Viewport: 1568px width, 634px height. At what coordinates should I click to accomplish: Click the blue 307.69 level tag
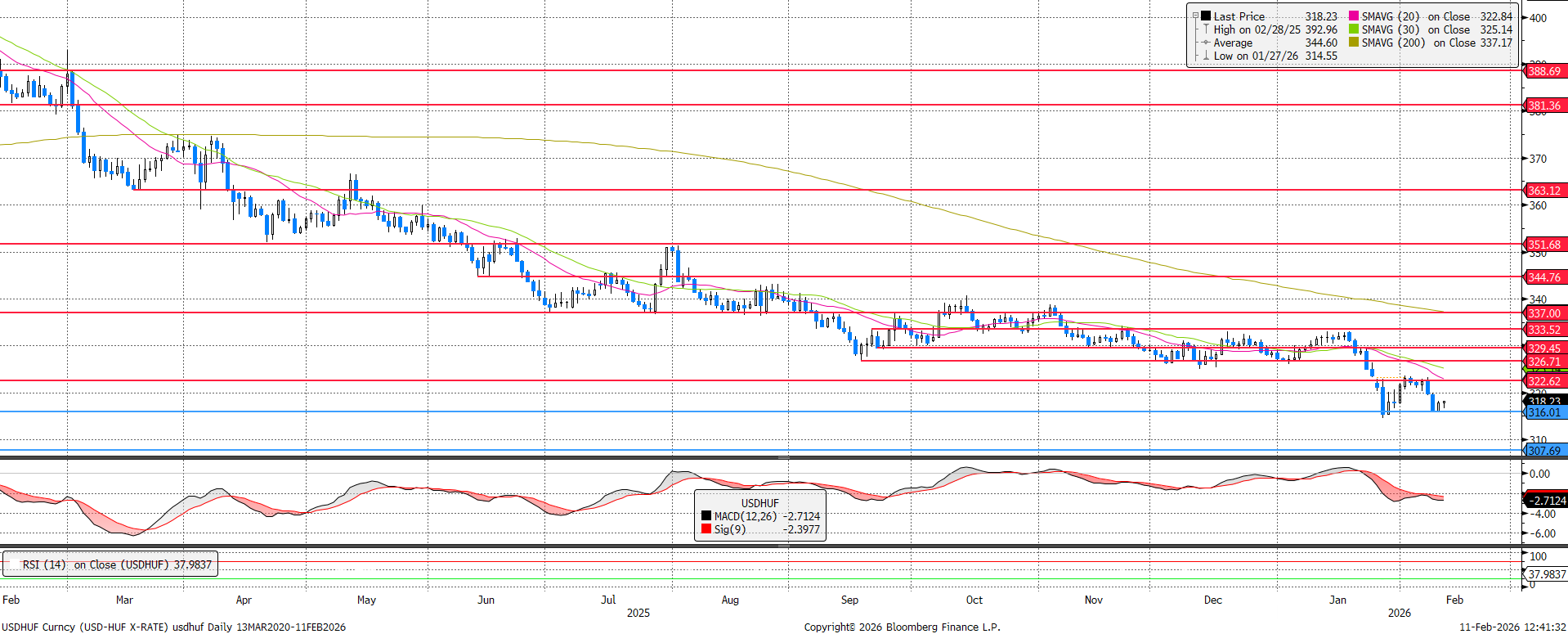click(1544, 451)
